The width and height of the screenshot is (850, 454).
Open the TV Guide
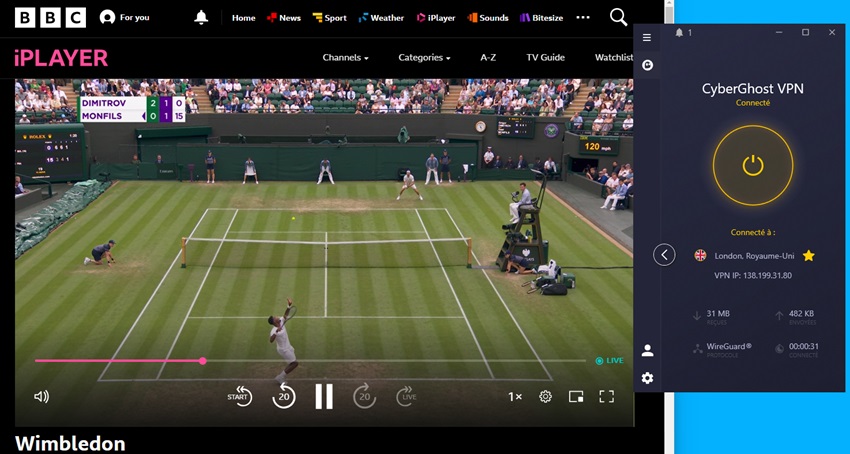click(545, 57)
